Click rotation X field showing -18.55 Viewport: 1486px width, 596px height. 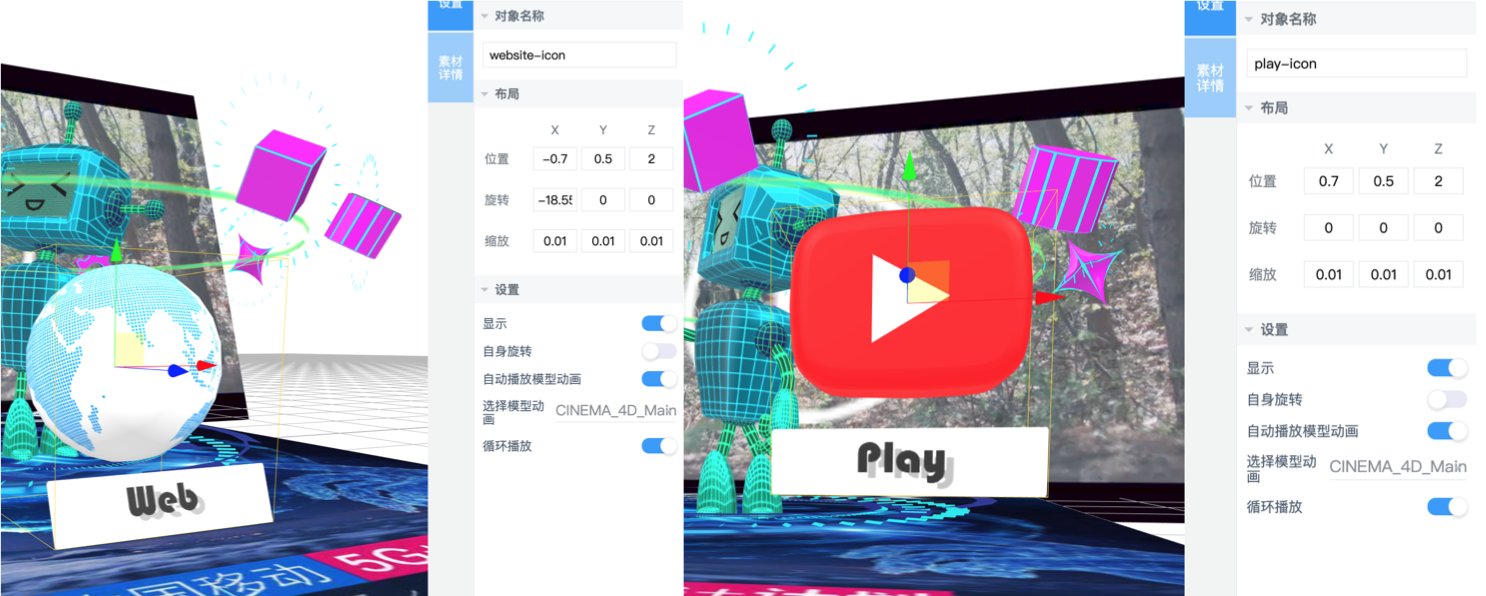(x=554, y=200)
